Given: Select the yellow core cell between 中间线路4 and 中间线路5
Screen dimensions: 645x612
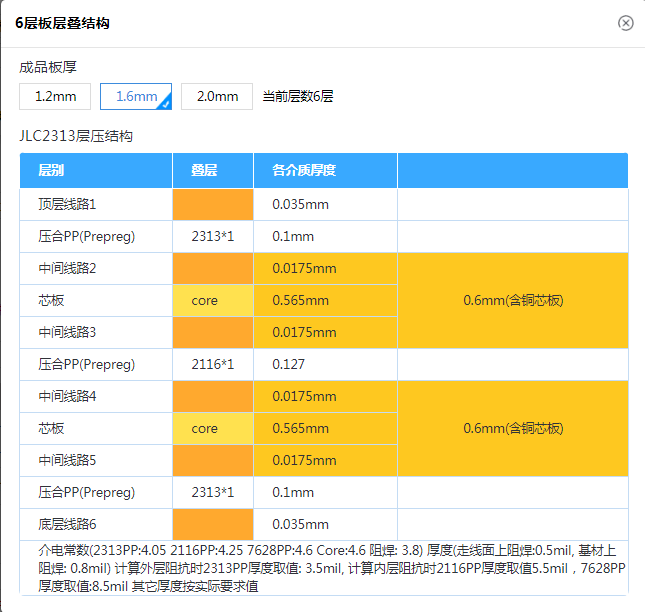Looking at the screenshot, I should (x=213, y=428).
